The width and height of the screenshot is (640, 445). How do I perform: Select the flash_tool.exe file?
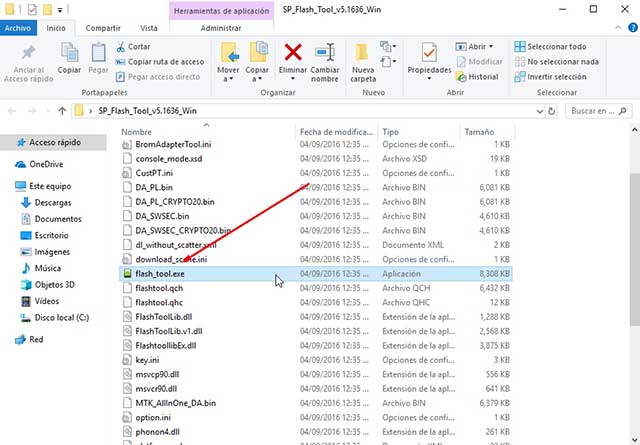316,274
